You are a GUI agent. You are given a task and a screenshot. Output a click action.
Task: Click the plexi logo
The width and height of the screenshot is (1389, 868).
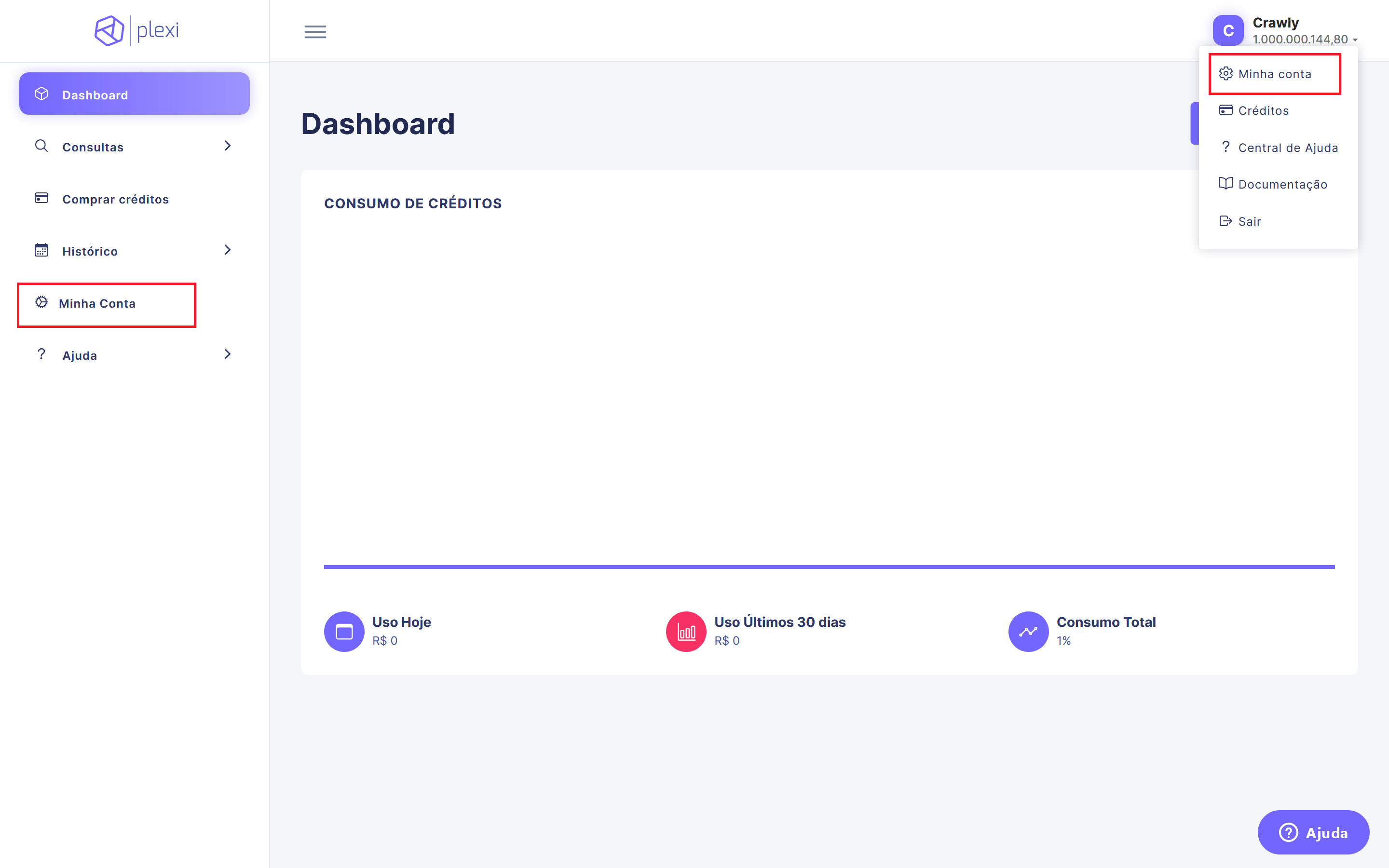pos(136,30)
